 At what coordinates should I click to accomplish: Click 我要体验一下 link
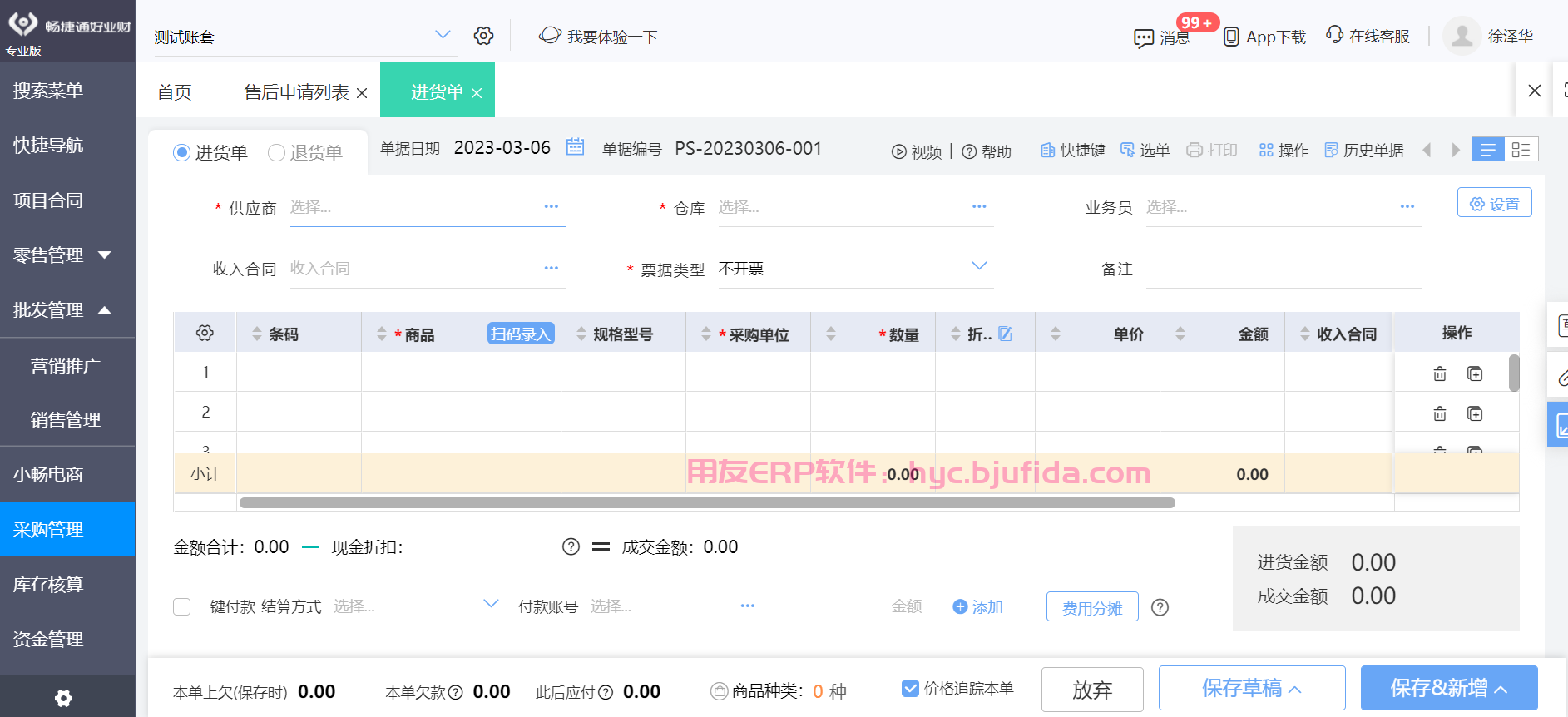coord(597,37)
